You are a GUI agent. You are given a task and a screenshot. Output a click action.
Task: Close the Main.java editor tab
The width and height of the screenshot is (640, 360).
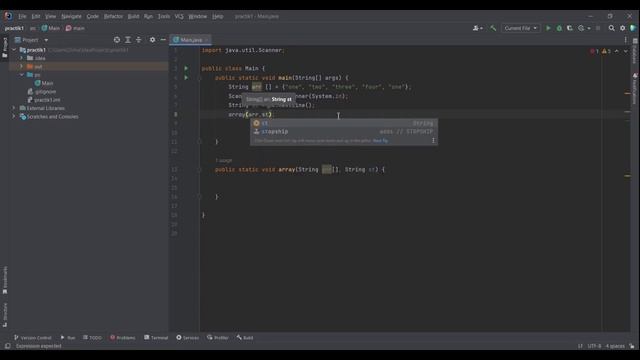point(207,40)
